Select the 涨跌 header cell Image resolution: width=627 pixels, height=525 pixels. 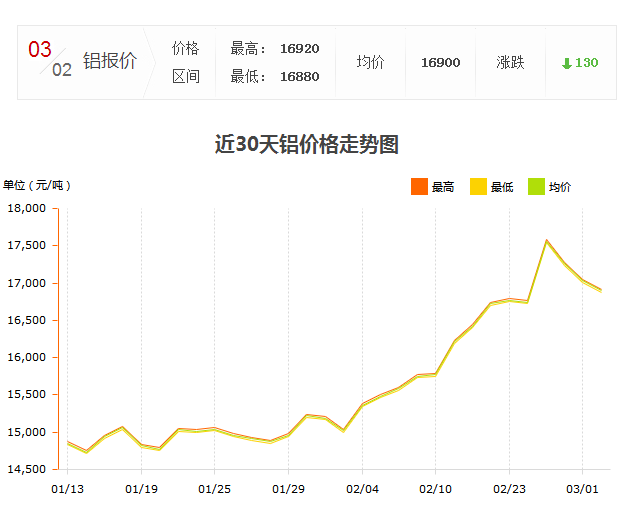coord(510,62)
